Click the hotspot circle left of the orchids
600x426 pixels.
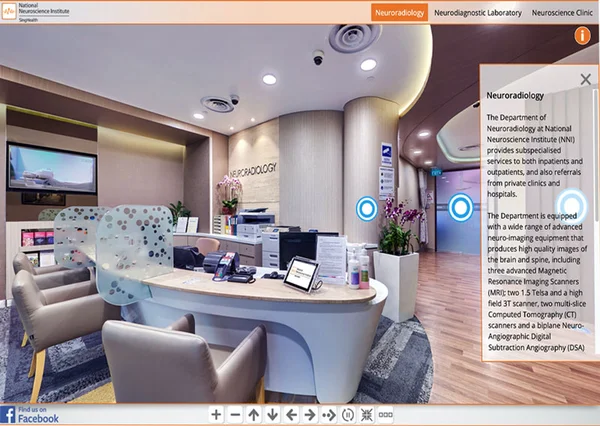[367, 208]
